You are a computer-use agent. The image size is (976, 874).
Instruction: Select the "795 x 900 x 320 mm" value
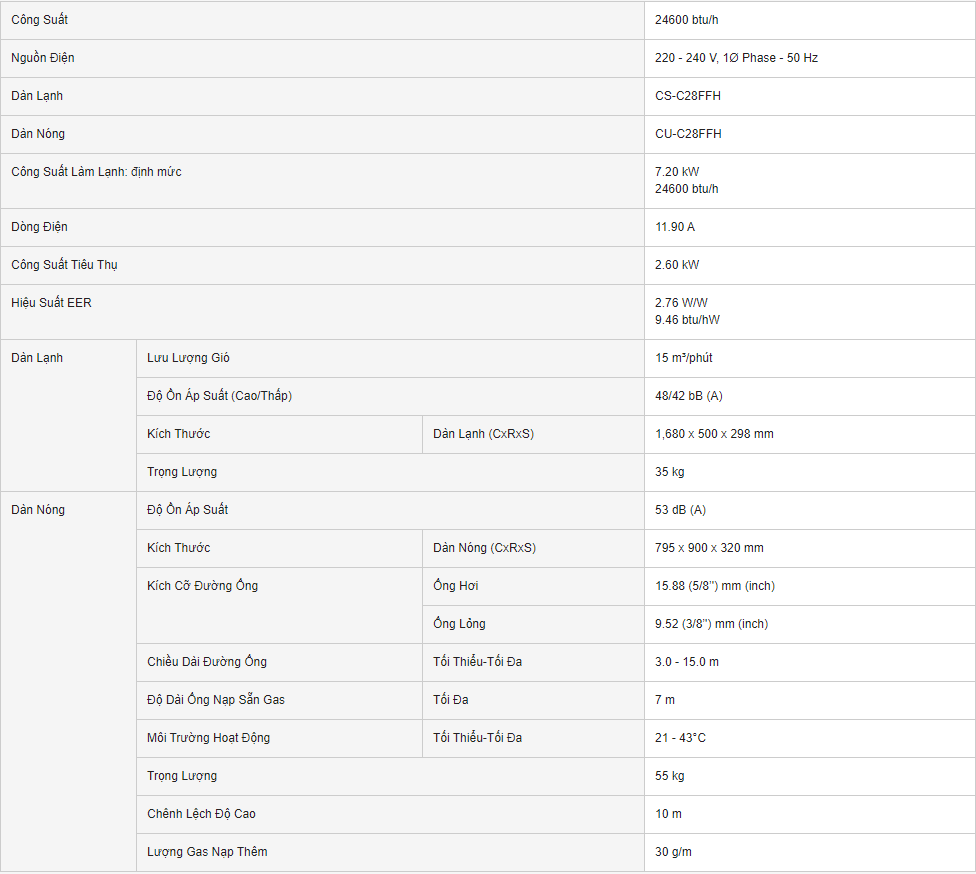[709, 548]
